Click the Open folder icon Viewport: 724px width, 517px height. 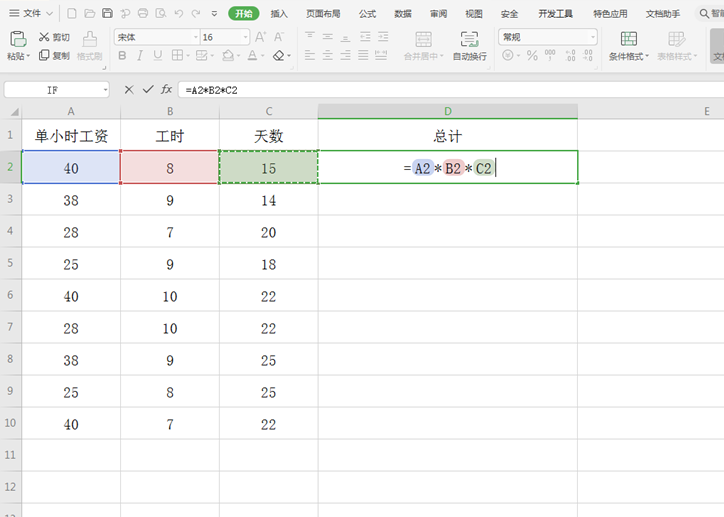[x=90, y=13]
